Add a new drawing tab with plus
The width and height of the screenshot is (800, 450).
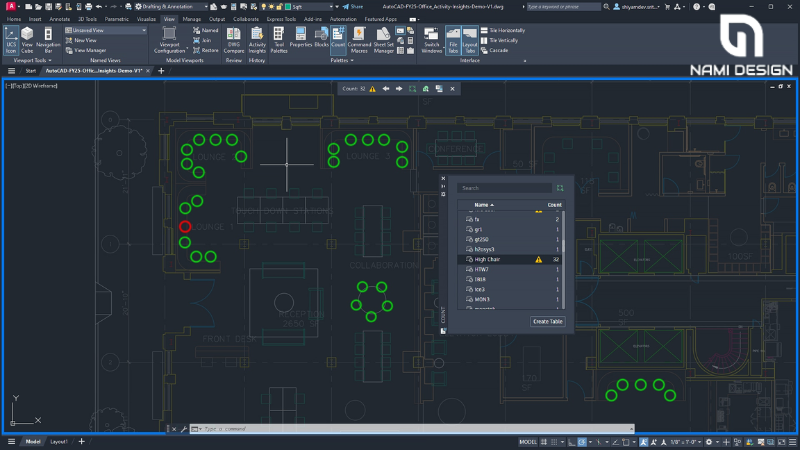161,71
